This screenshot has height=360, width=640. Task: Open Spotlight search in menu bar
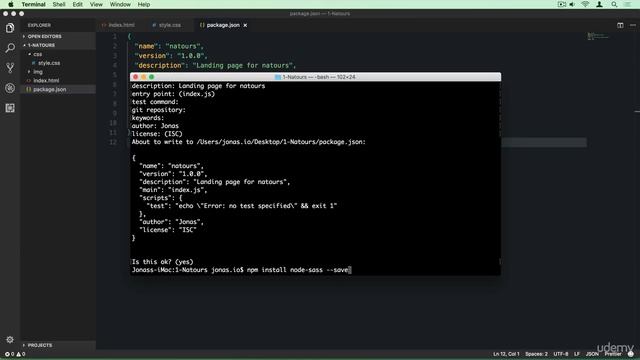pos(614,4)
